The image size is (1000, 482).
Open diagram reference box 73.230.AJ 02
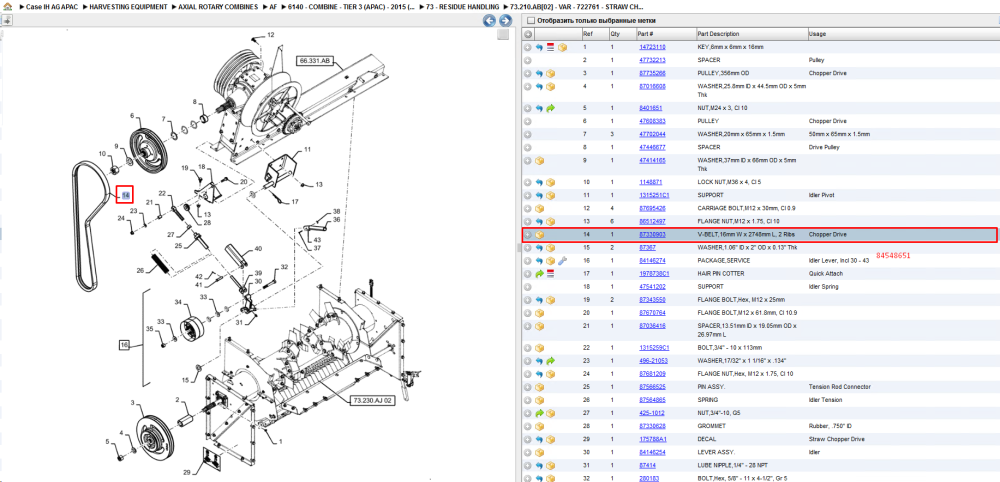point(374,400)
